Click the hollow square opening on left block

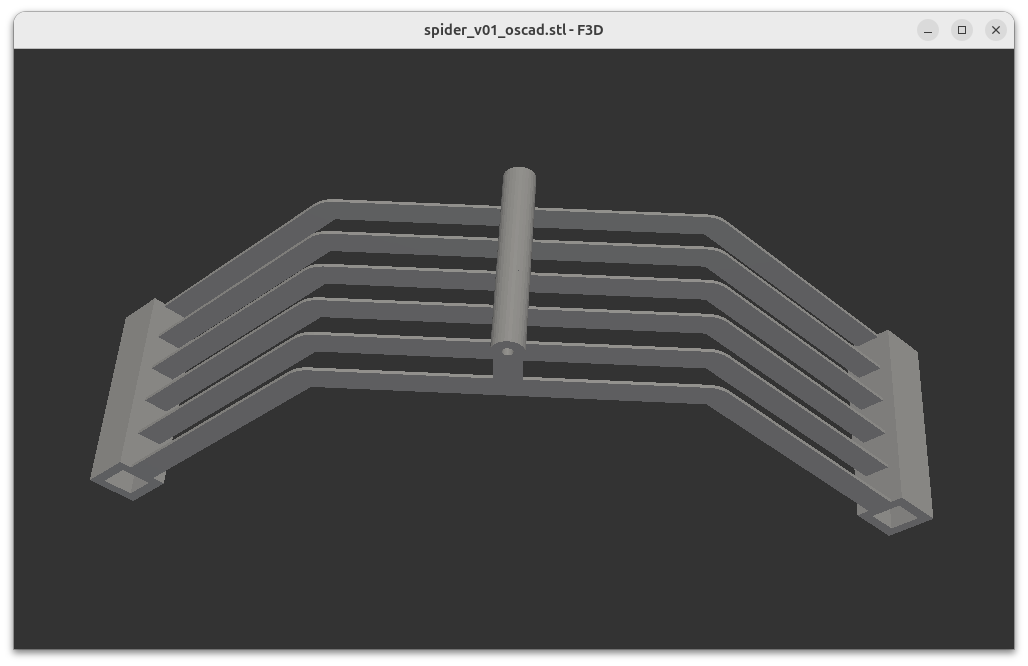pos(129,482)
